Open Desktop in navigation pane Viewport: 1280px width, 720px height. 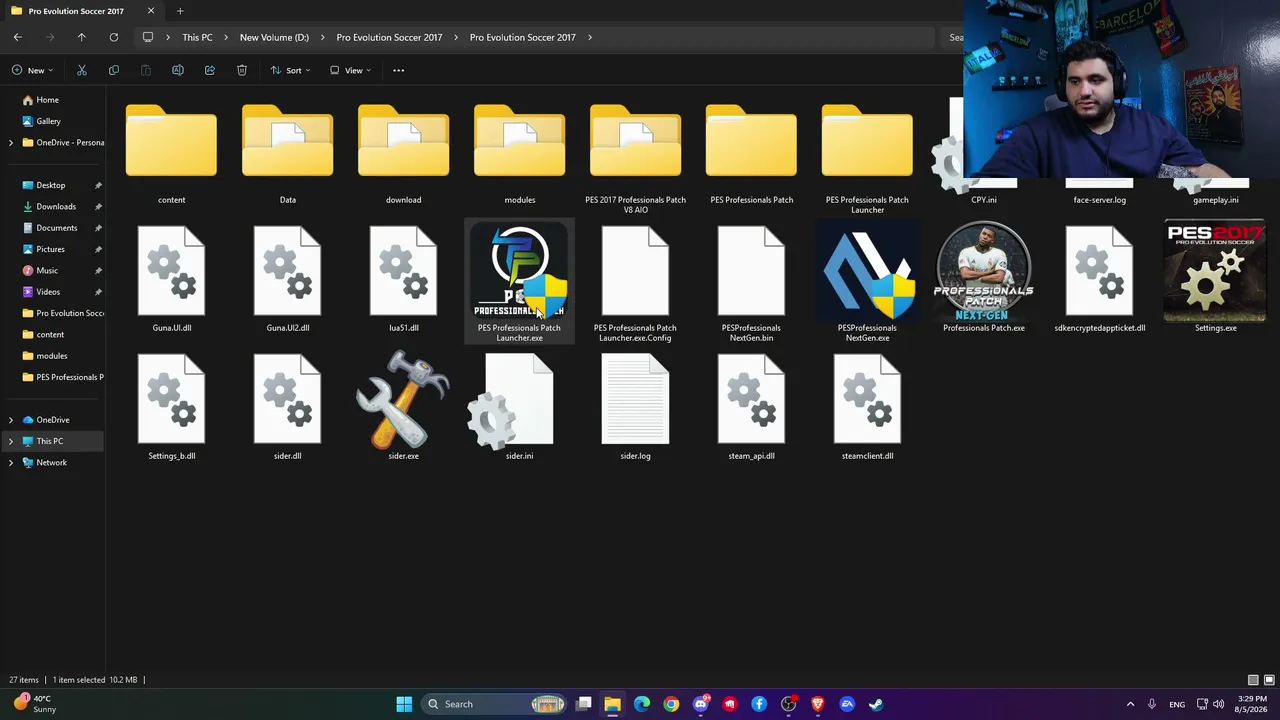pyautogui.click(x=50, y=185)
